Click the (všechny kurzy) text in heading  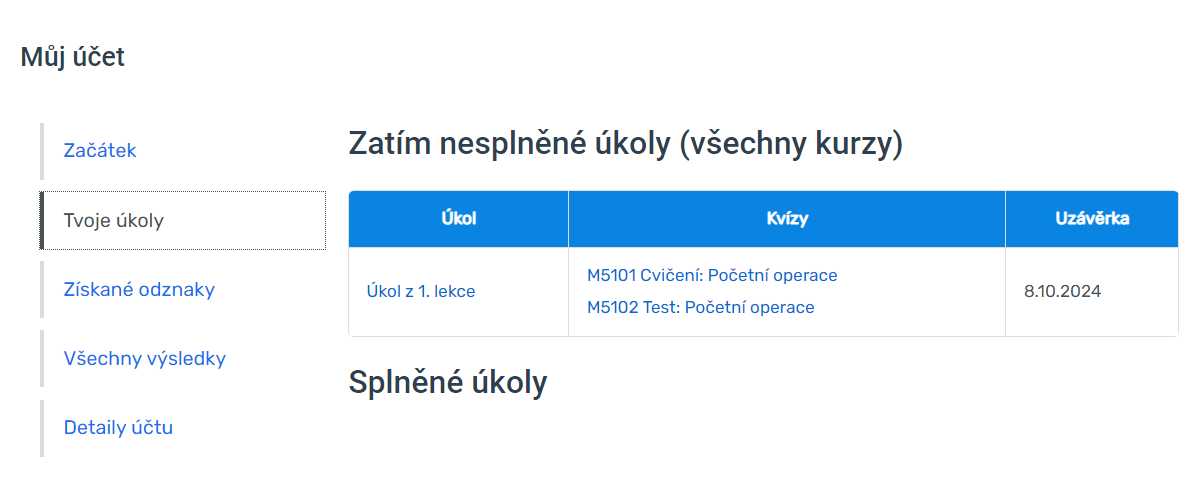click(791, 144)
